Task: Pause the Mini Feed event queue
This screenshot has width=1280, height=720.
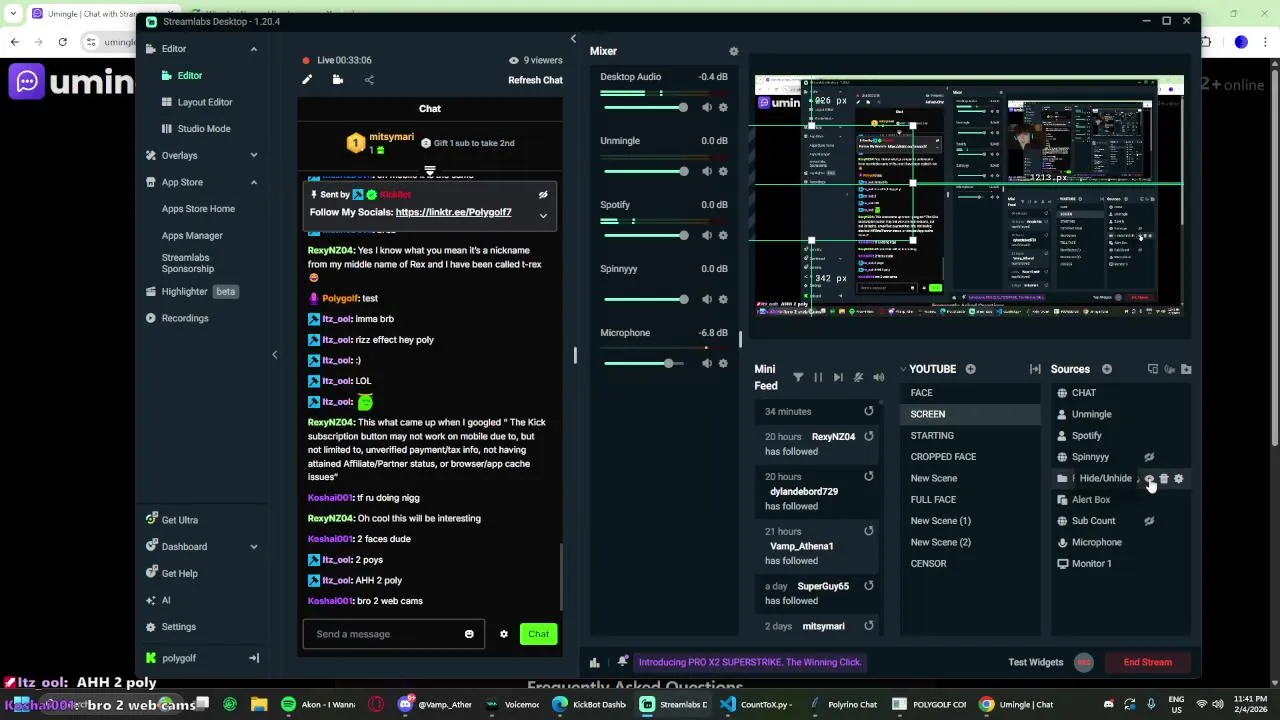Action: (x=818, y=377)
